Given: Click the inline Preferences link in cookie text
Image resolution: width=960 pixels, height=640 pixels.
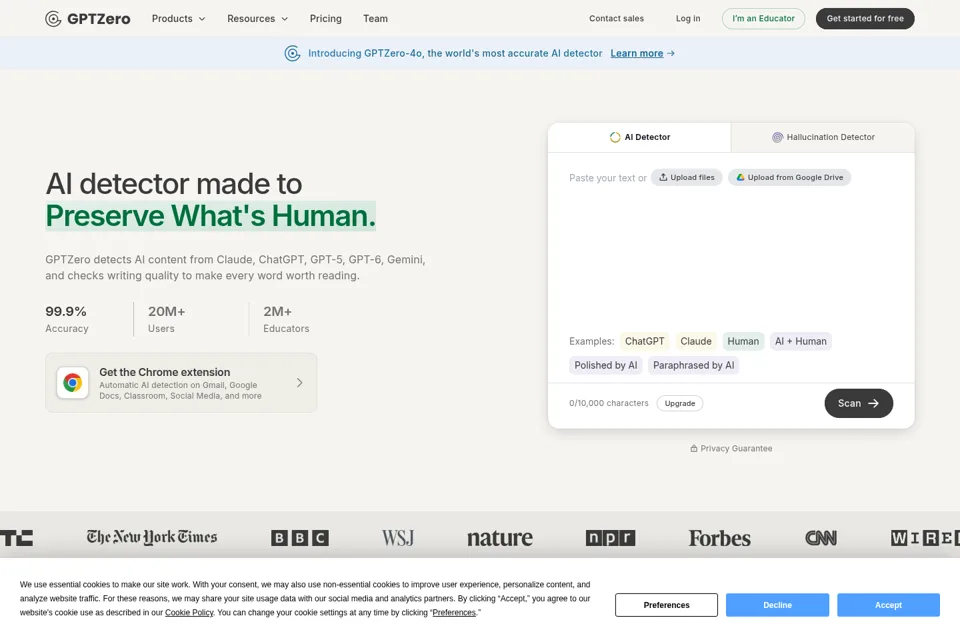Looking at the screenshot, I should click(454, 612).
